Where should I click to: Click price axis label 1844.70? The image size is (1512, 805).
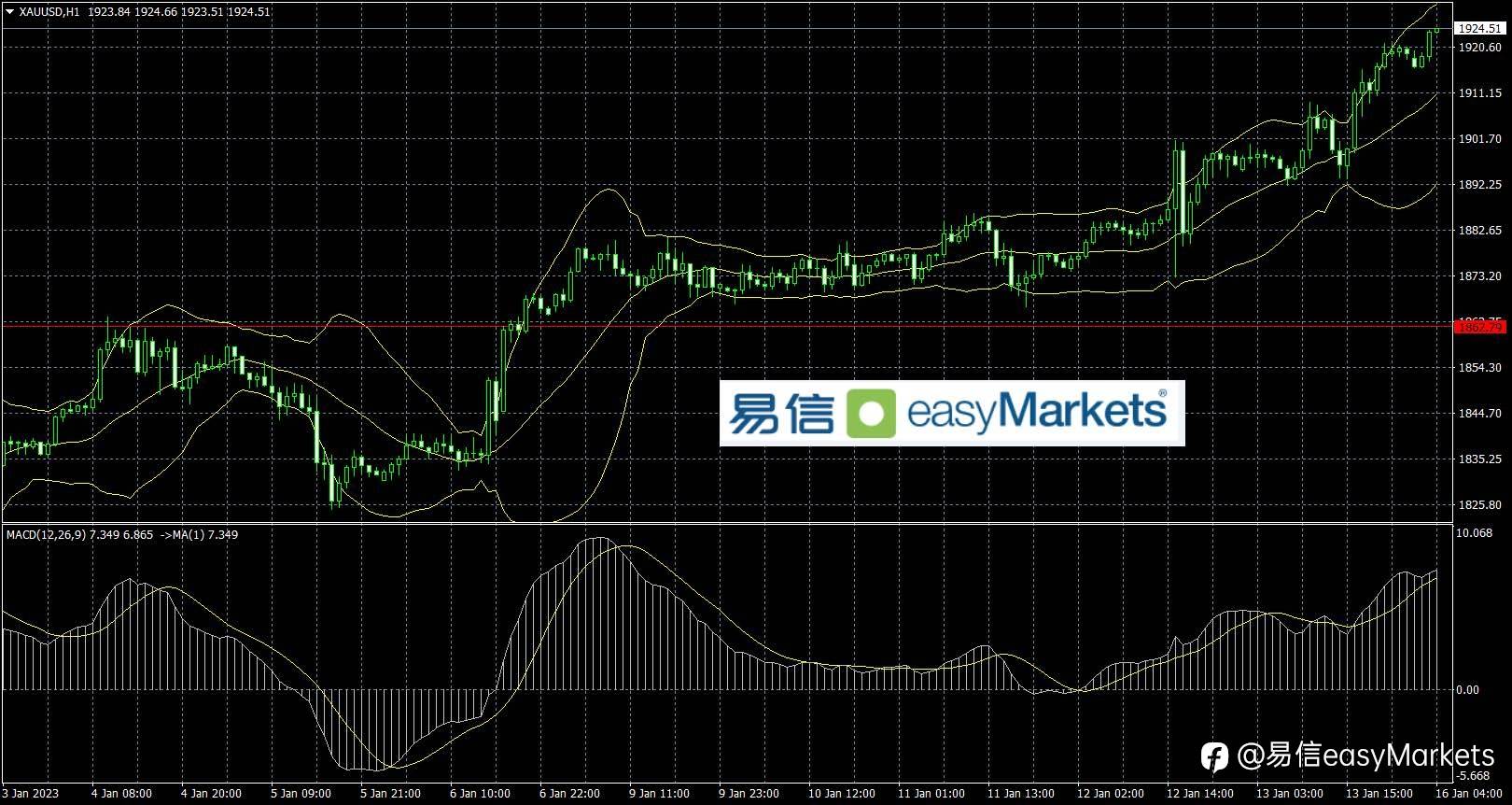coord(1480,414)
